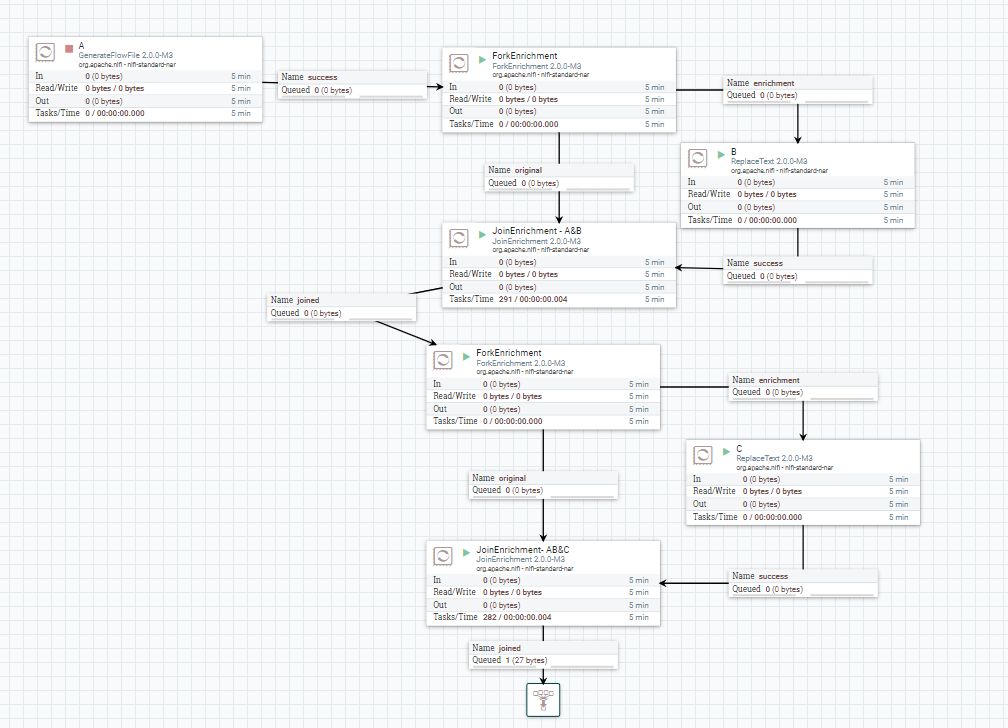
Task: Select the success connection from ReplaceText C
Action: [802, 582]
